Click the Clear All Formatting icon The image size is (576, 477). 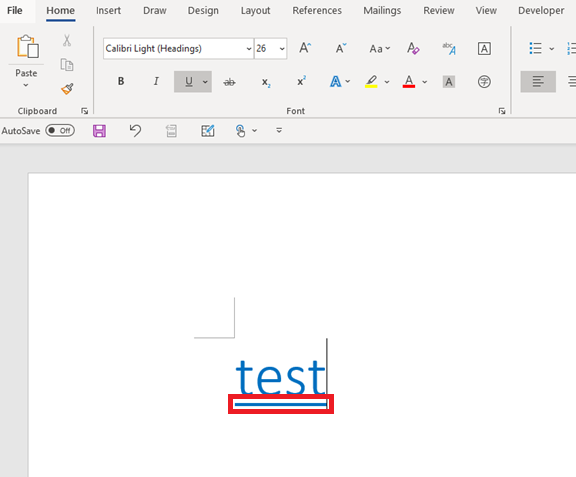413,48
